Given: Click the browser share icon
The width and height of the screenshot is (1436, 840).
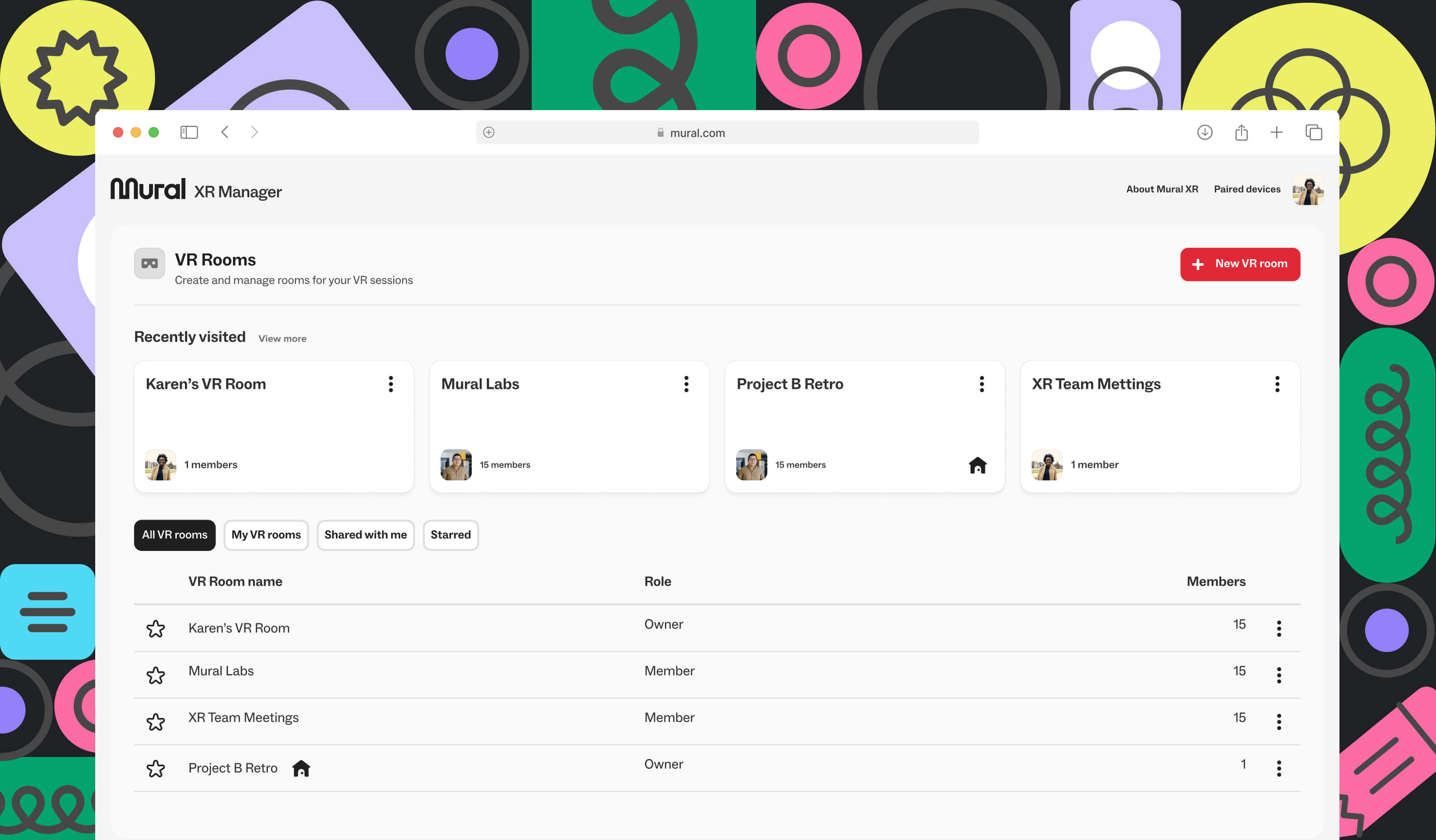Looking at the screenshot, I should click(1242, 133).
